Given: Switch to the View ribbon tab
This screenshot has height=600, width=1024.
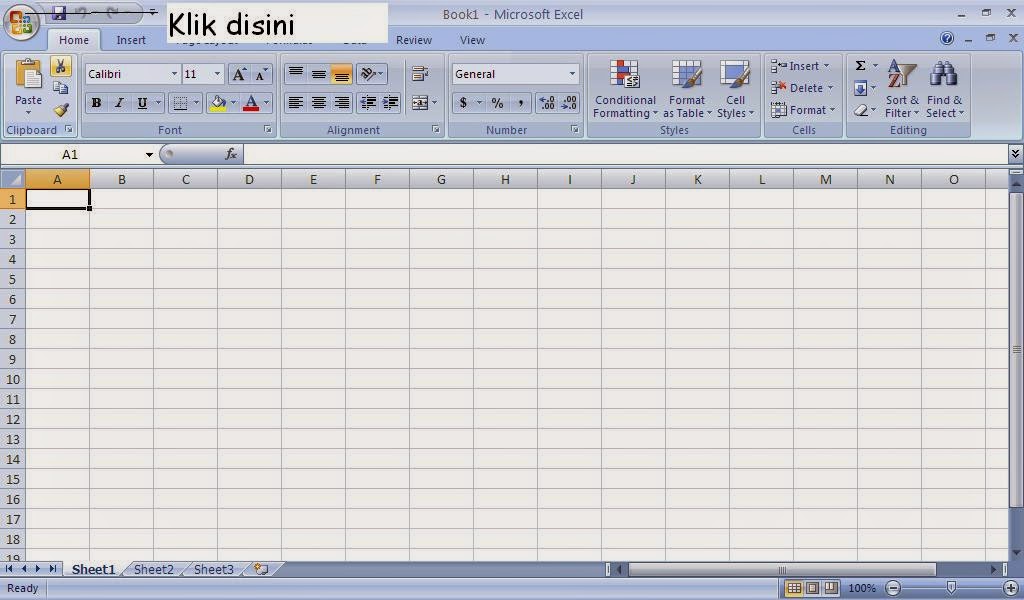Looking at the screenshot, I should coord(472,40).
